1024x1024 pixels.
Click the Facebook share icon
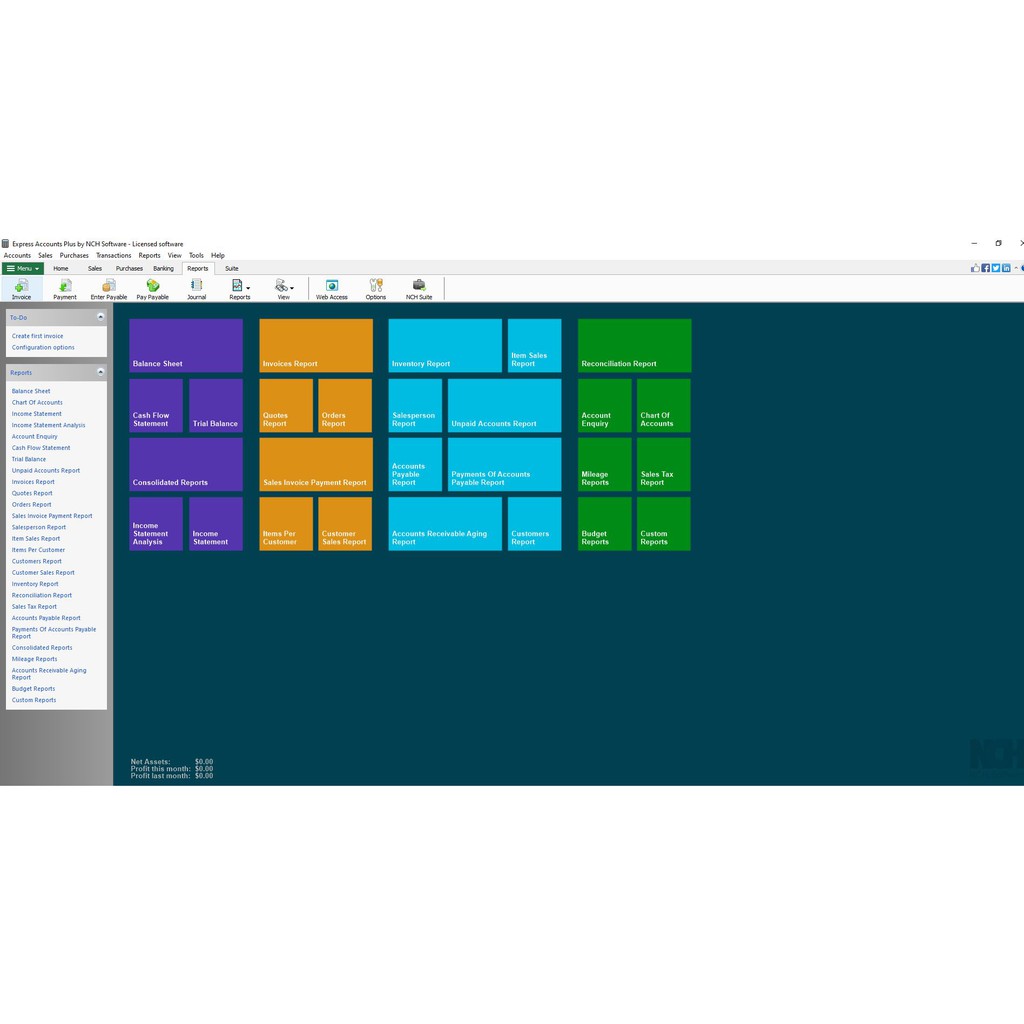(985, 268)
